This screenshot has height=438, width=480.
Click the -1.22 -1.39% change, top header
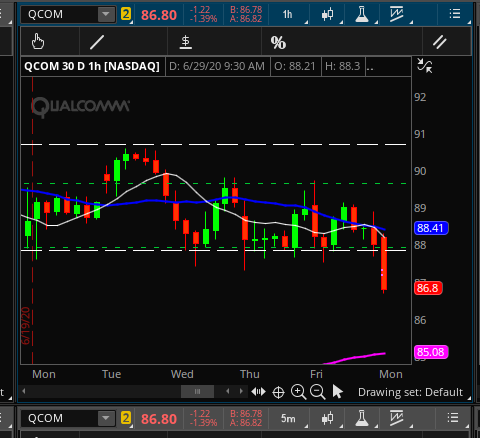tap(203, 14)
